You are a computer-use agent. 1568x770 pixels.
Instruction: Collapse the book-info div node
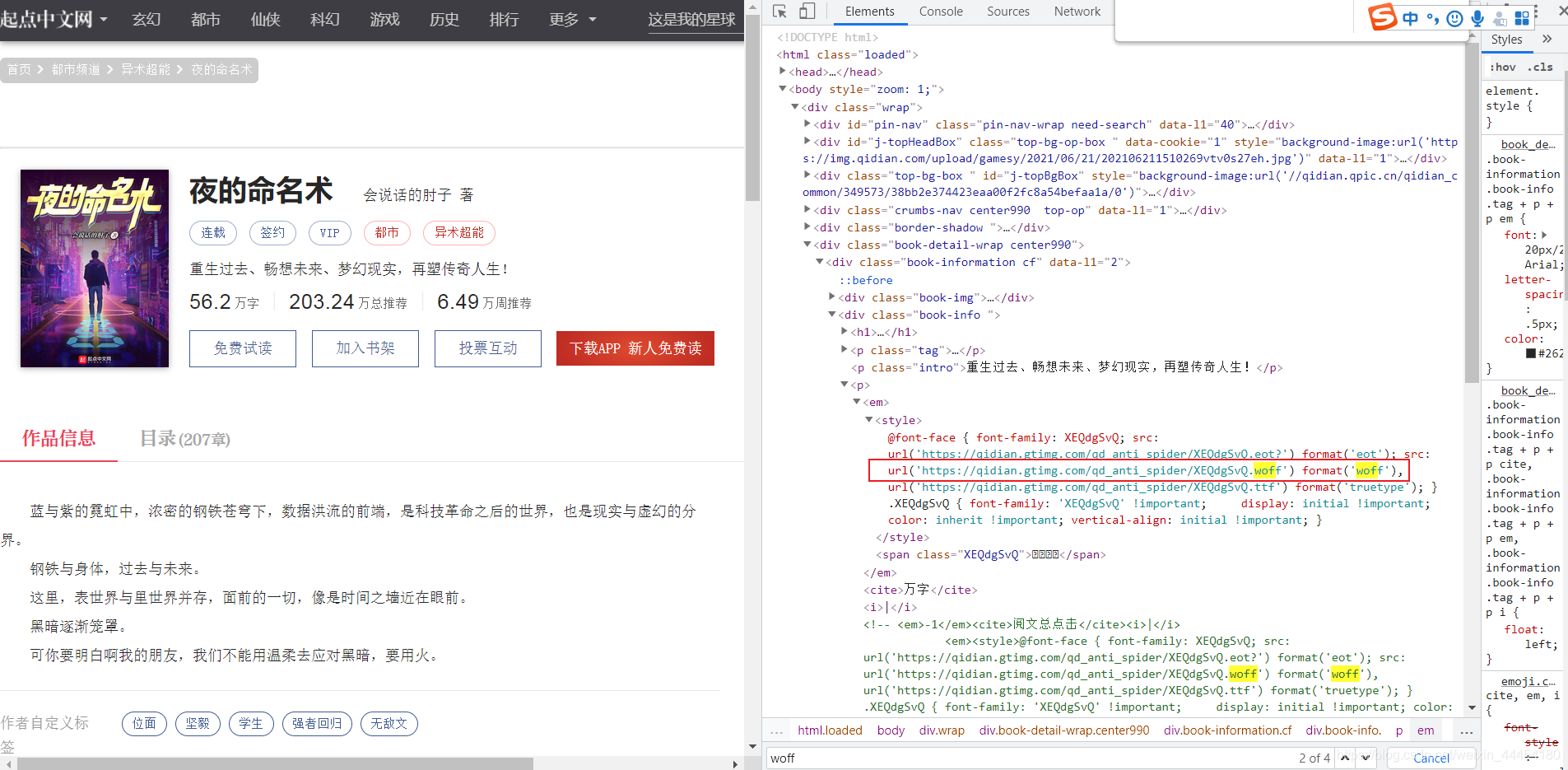click(832, 315)
